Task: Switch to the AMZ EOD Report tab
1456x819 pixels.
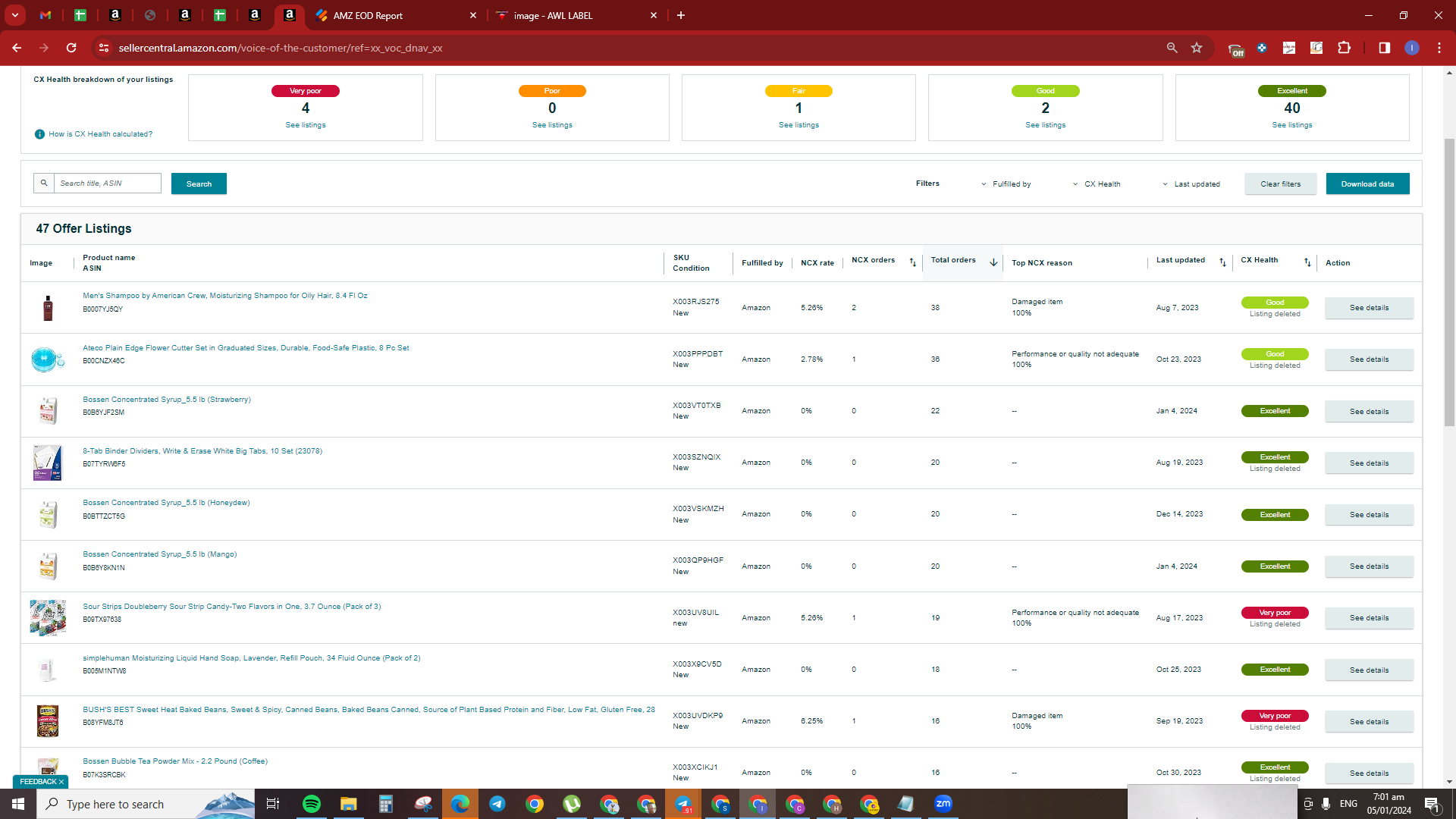Action: pos(394,15)
